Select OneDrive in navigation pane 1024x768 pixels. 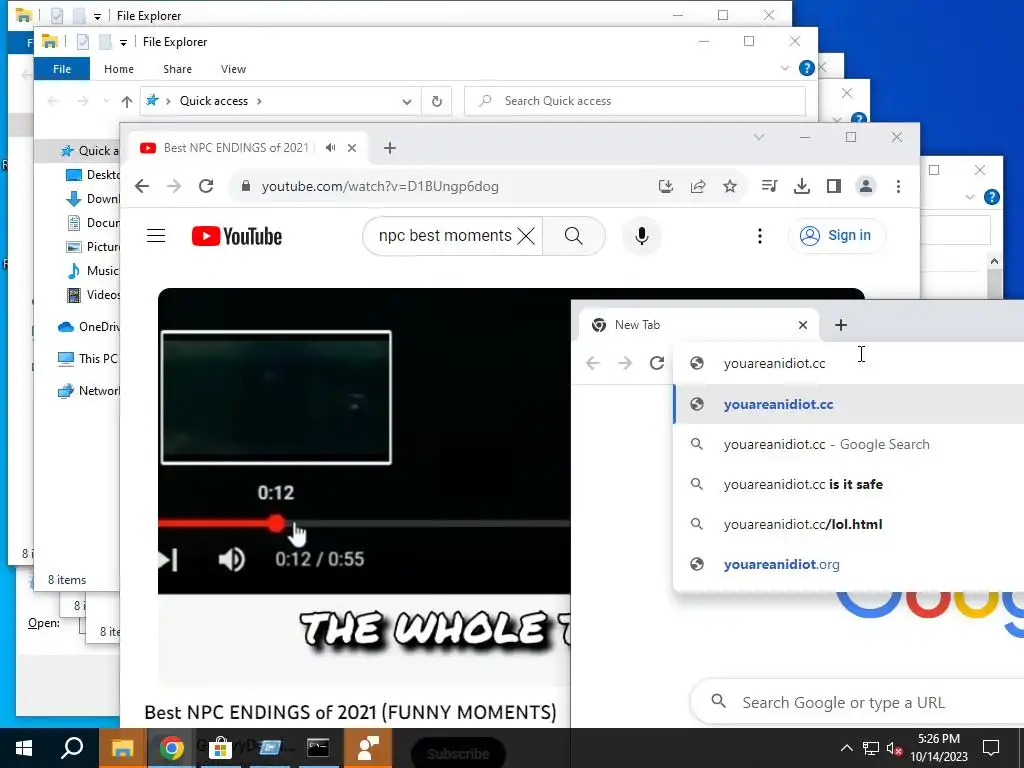pos(88,327)
